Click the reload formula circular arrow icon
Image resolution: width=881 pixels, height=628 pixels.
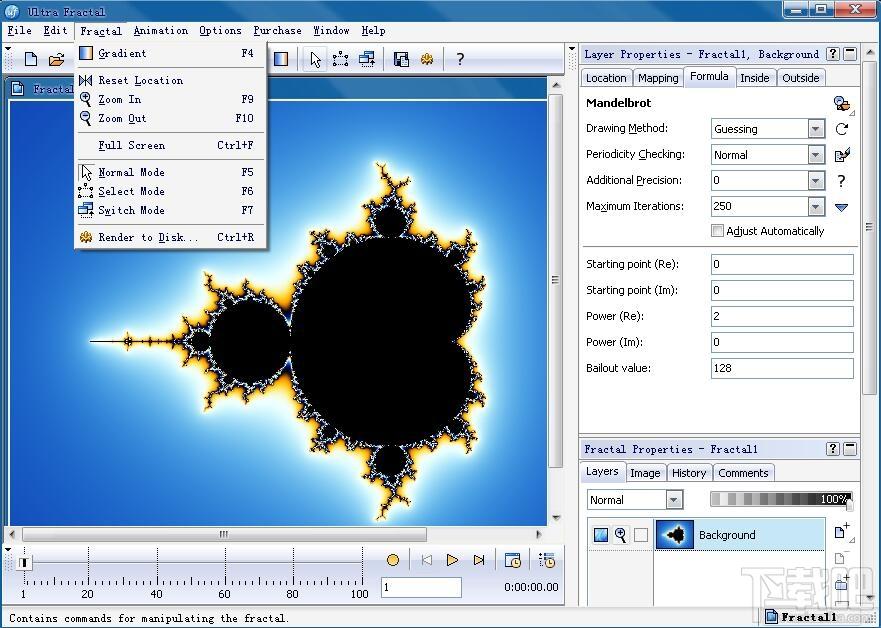[x=841, y=129]
